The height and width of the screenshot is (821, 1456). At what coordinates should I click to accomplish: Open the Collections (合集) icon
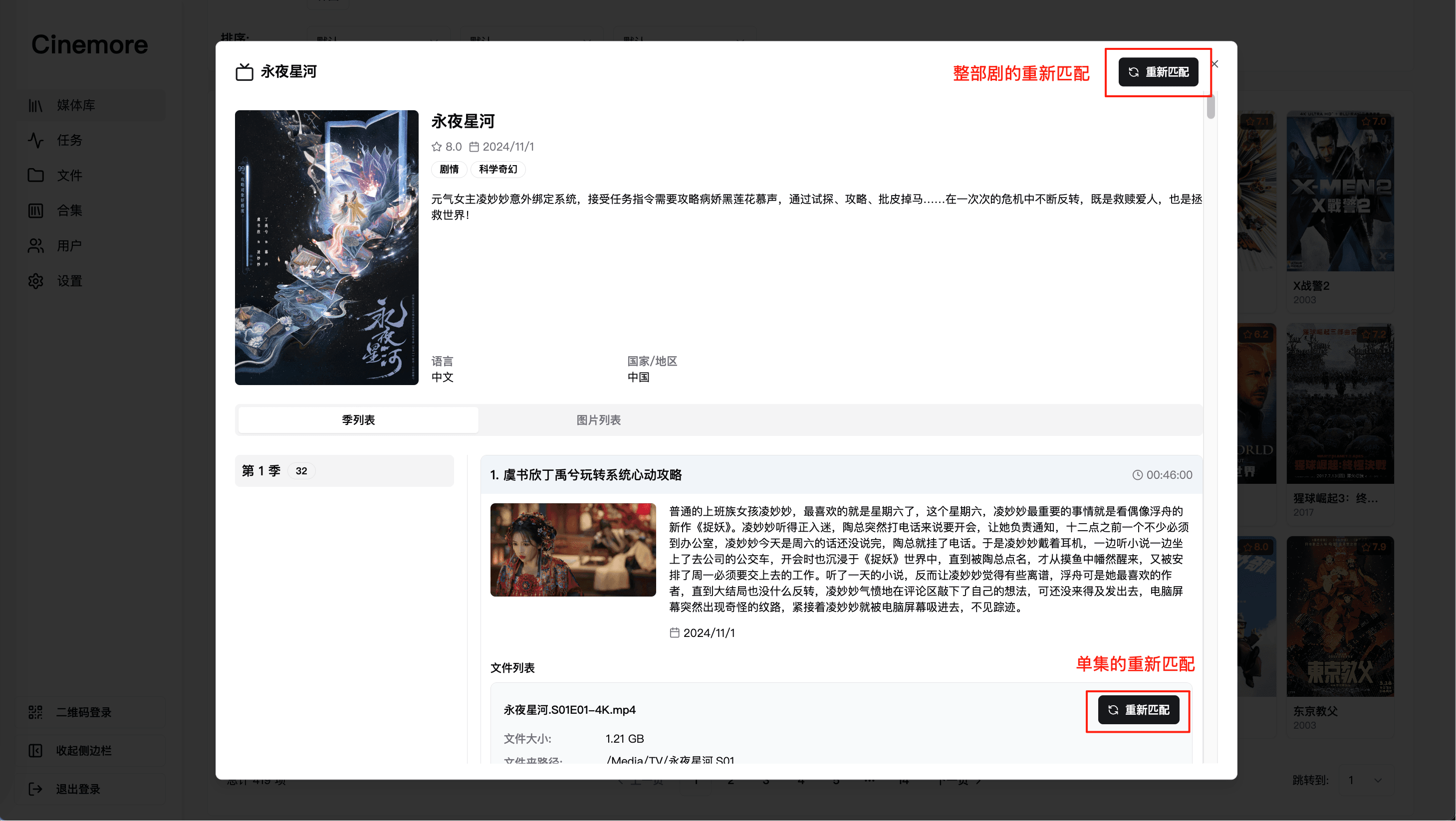tap(35, 211)
